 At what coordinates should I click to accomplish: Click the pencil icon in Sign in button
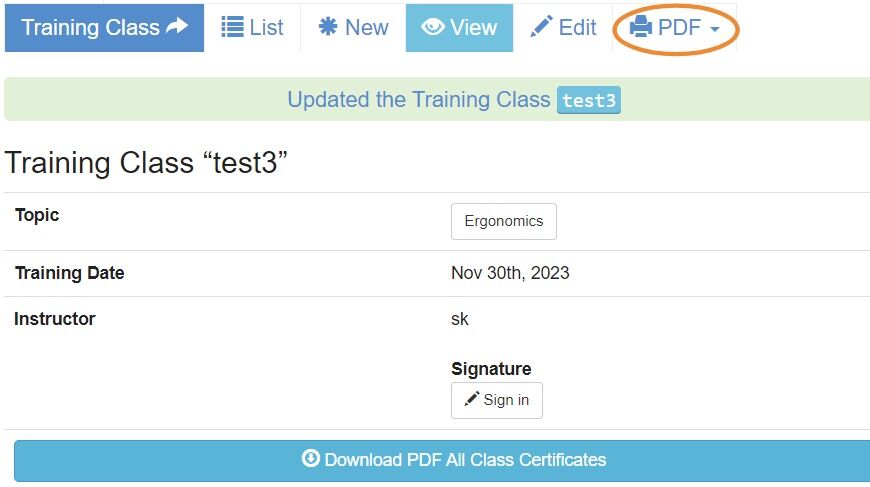[x=472, y=399]
